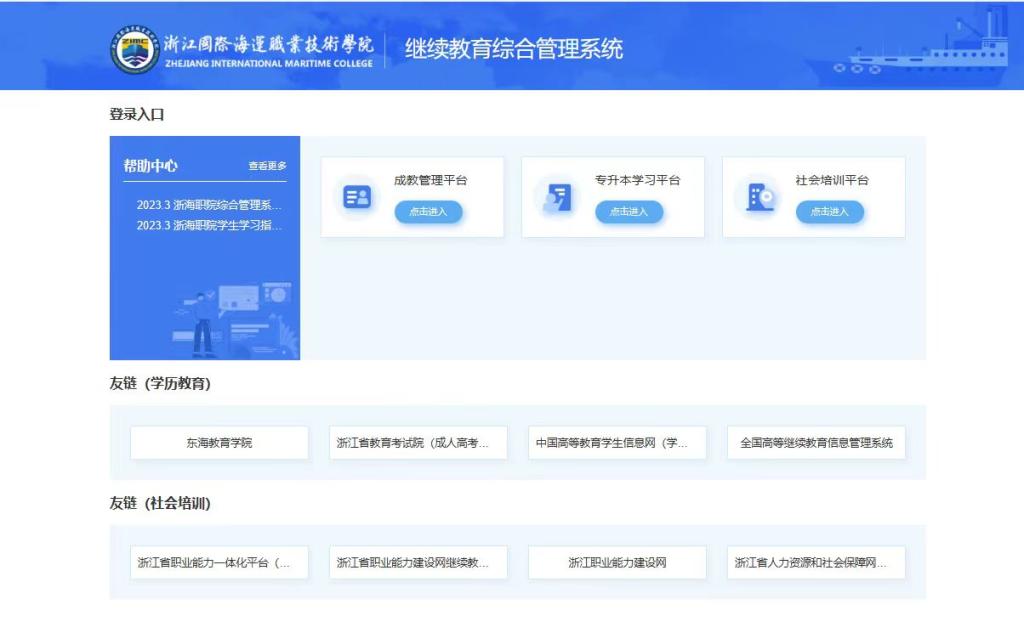The width and height of the screenshot is (1024, 627).
Task: Click the 成教管理平台 card title
Action: point(430,180)
